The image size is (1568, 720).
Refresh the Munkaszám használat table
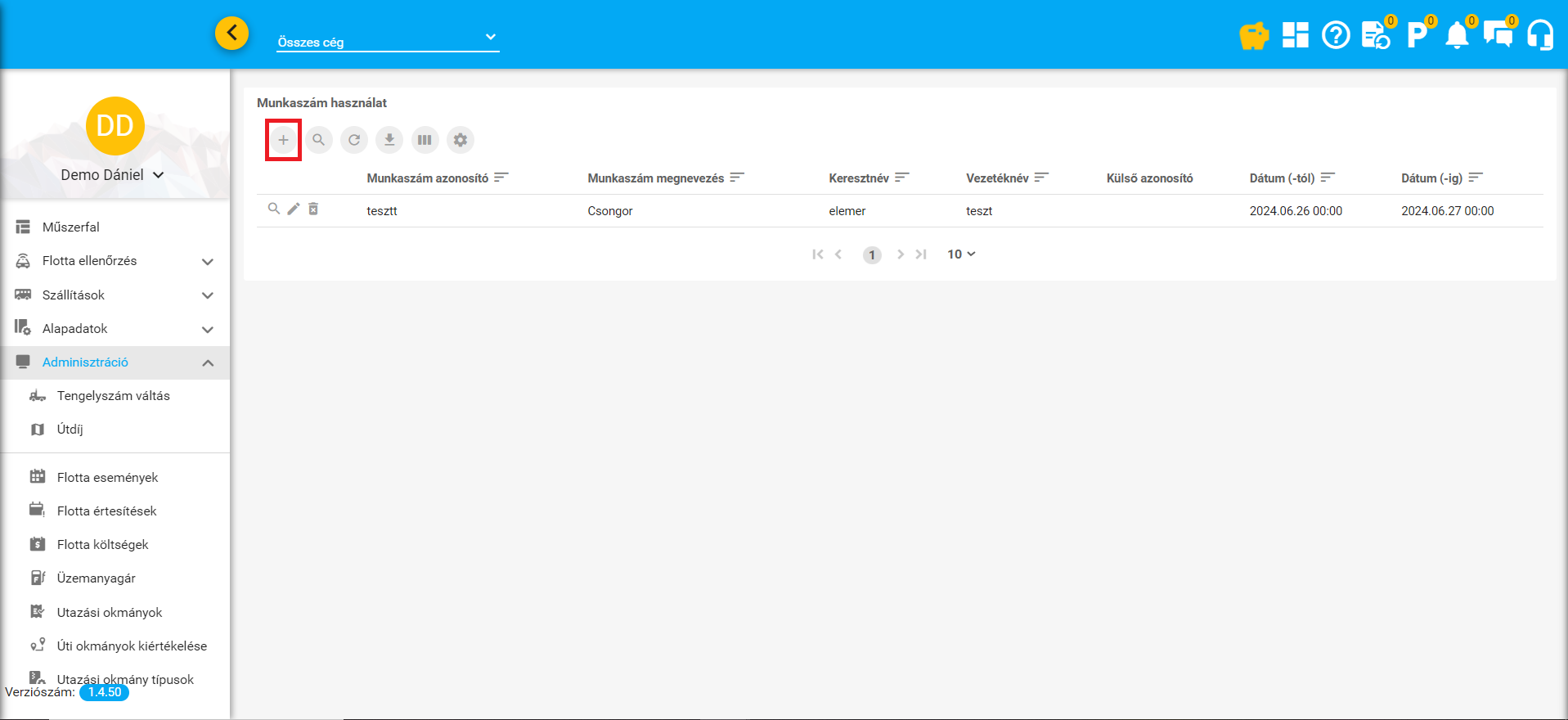pyautogui.click(x=354, y=140)
